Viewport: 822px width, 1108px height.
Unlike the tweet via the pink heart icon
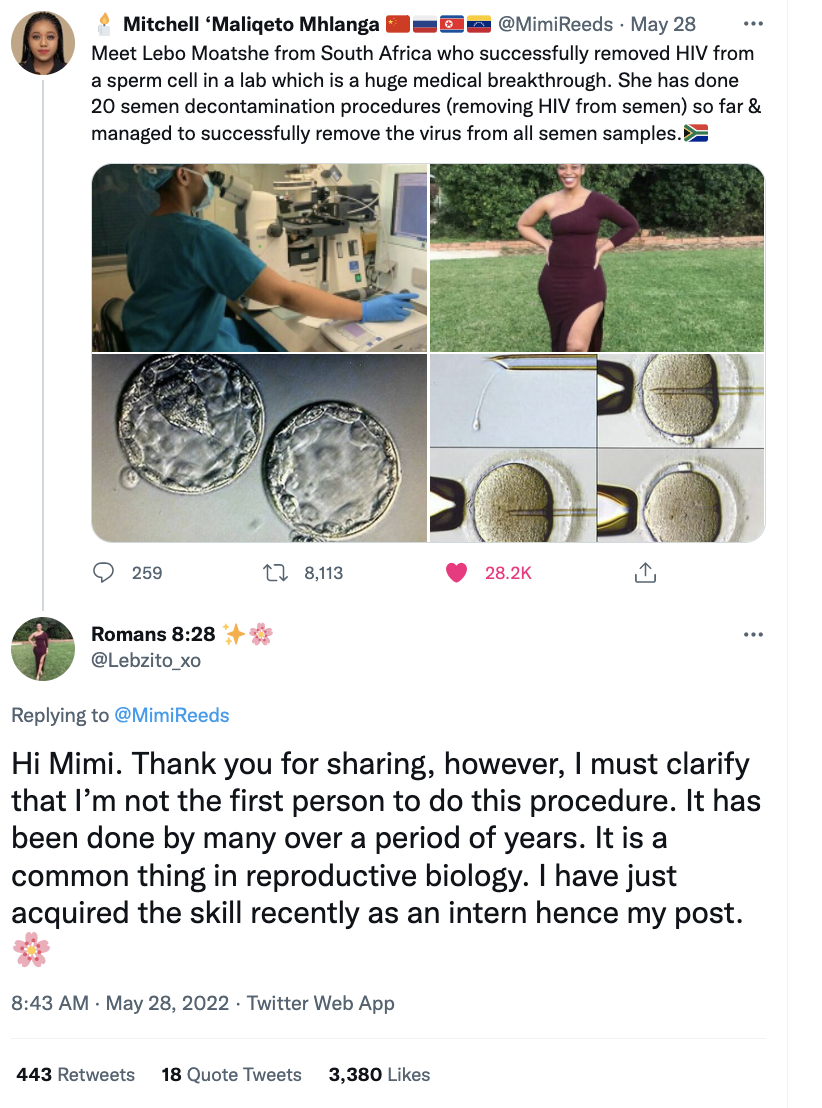(x=456, y=572)
